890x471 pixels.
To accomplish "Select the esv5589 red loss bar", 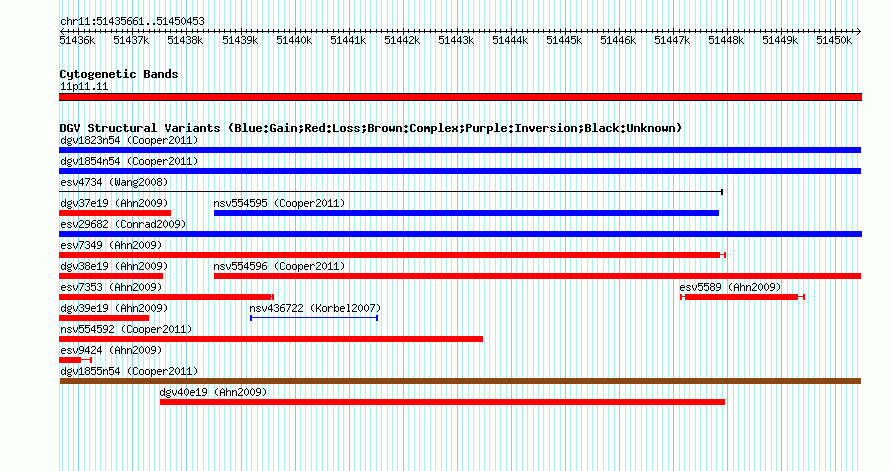I will coord(742,297).
